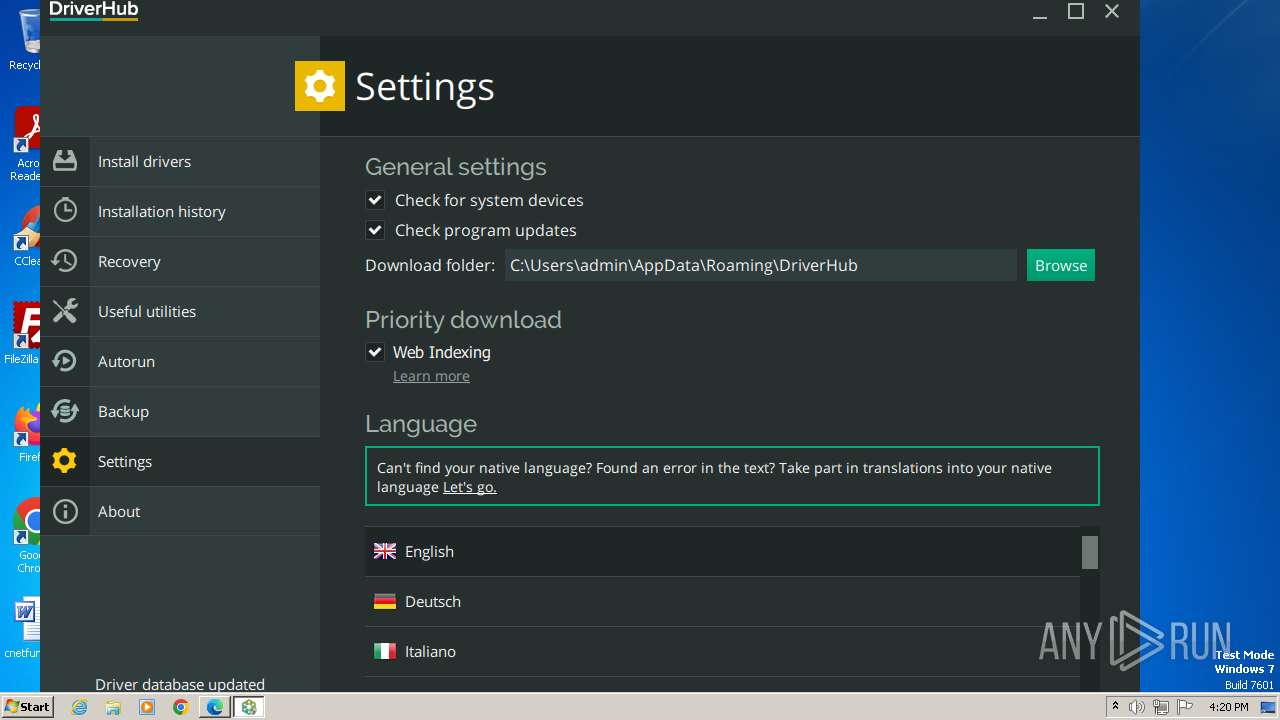Click the DriverHub taskbar icon
Screen dimensions: 1280x720
click(249, 707)
